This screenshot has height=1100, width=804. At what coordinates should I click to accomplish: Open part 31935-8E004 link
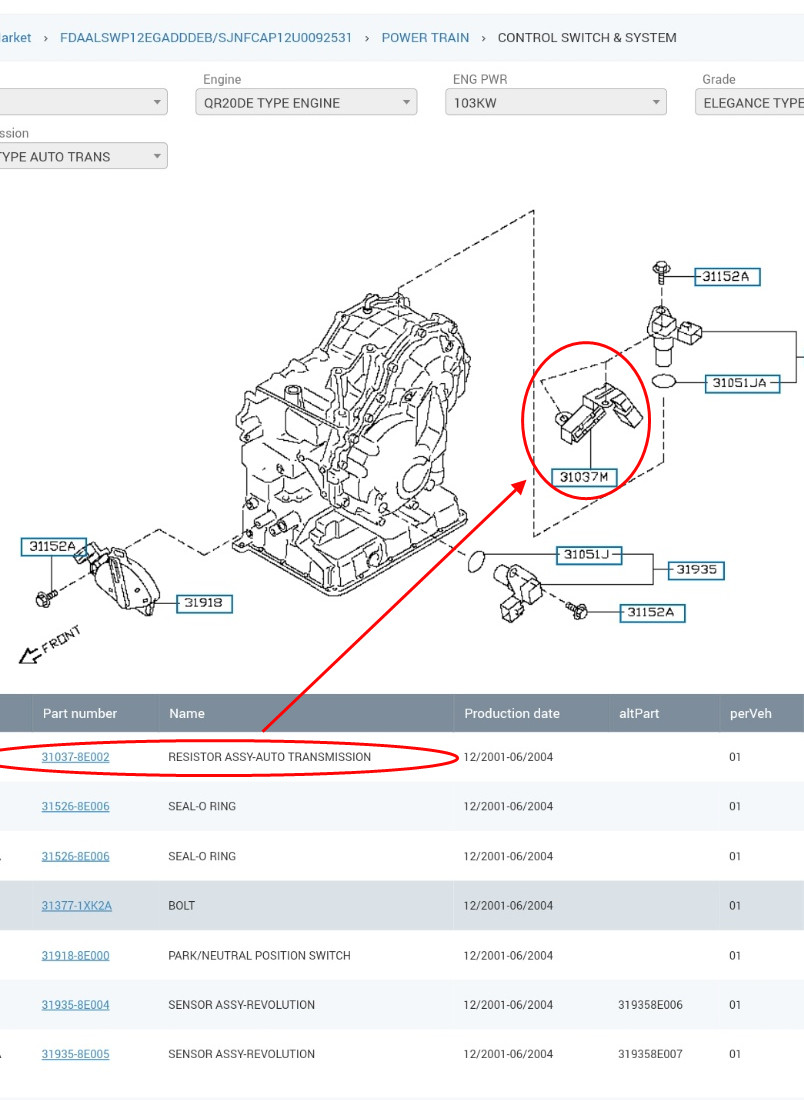pyautogui.click(x=75, y=1005)
